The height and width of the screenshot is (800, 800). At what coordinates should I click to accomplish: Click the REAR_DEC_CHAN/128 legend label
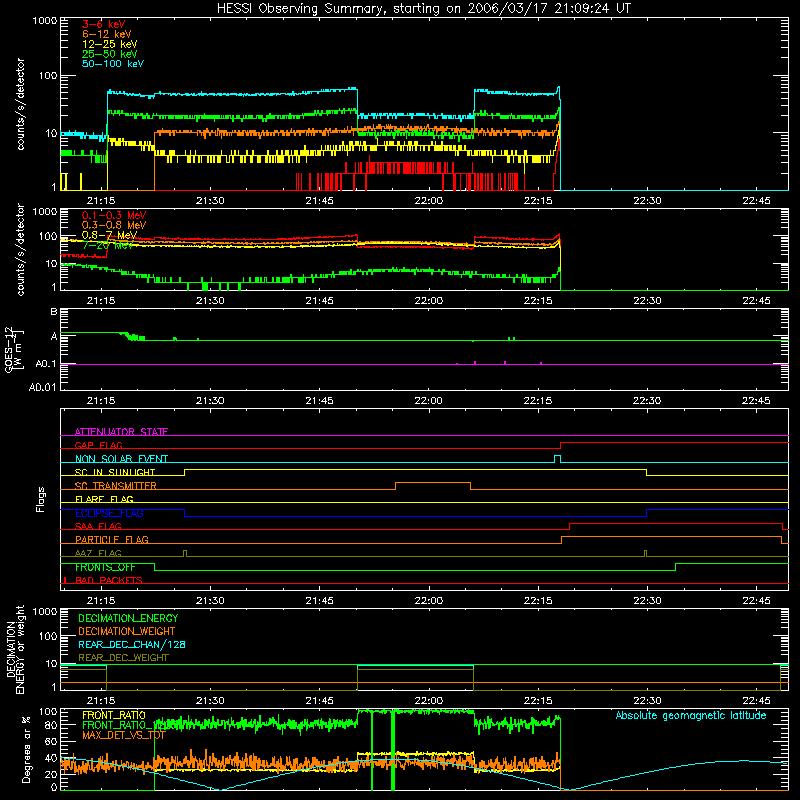132,645
